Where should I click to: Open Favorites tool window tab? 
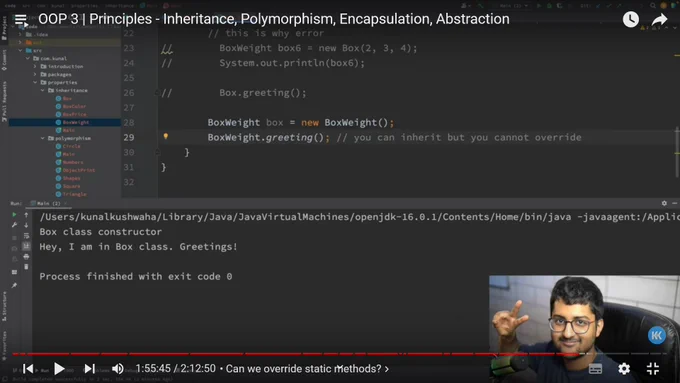point(4,345)
